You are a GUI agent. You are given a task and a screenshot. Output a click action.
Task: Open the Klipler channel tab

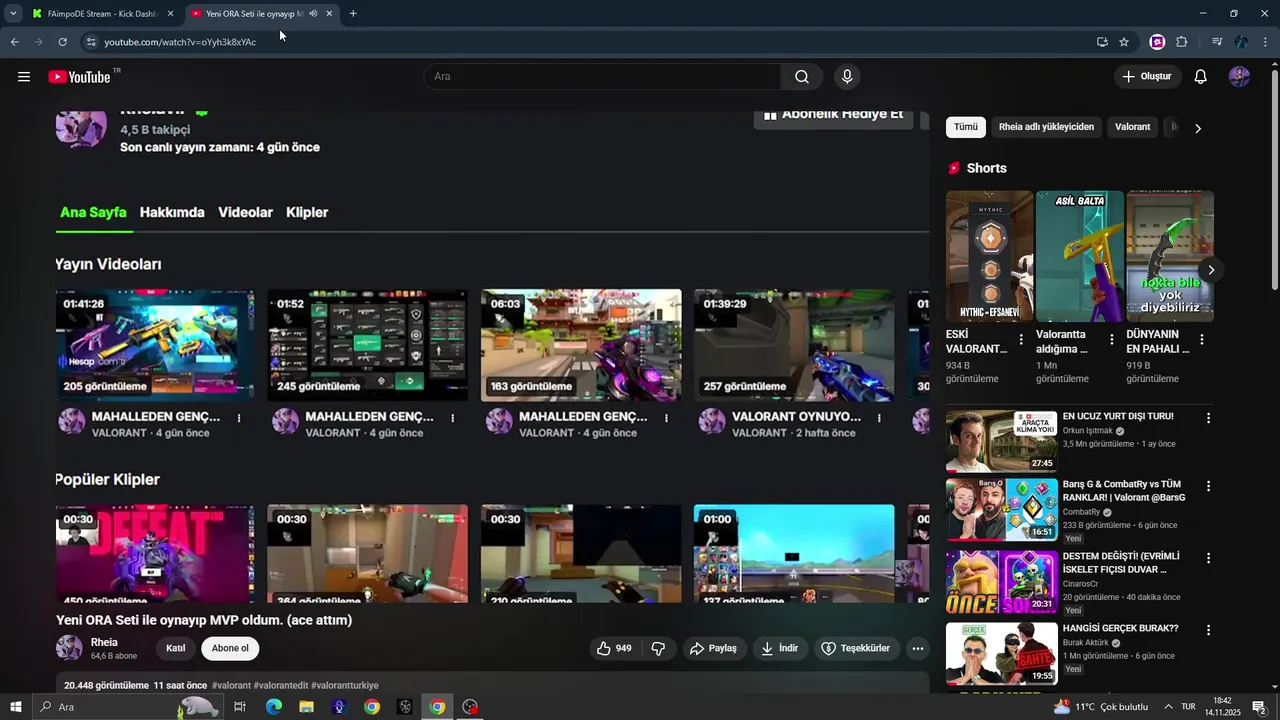point(307,212)
